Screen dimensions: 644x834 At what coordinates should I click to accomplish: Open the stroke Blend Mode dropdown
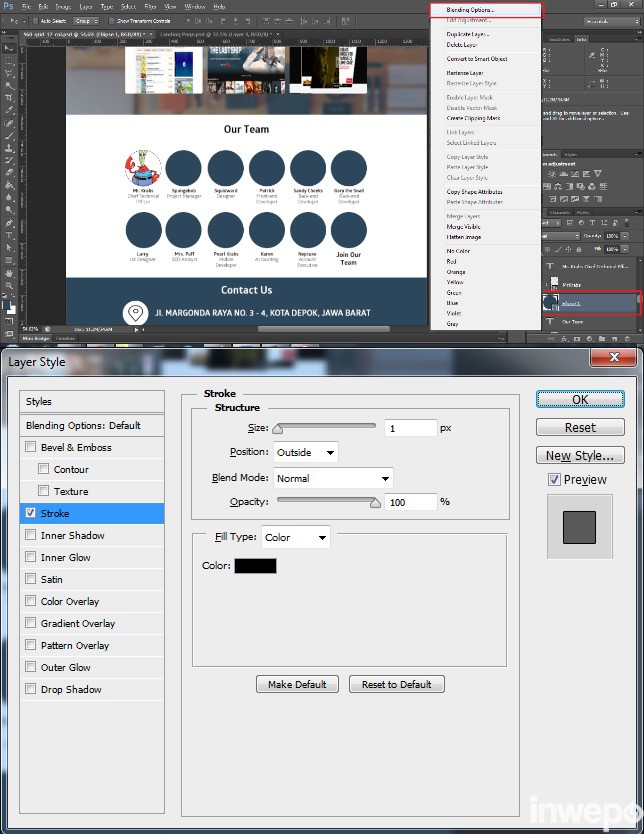coord(333,478)
